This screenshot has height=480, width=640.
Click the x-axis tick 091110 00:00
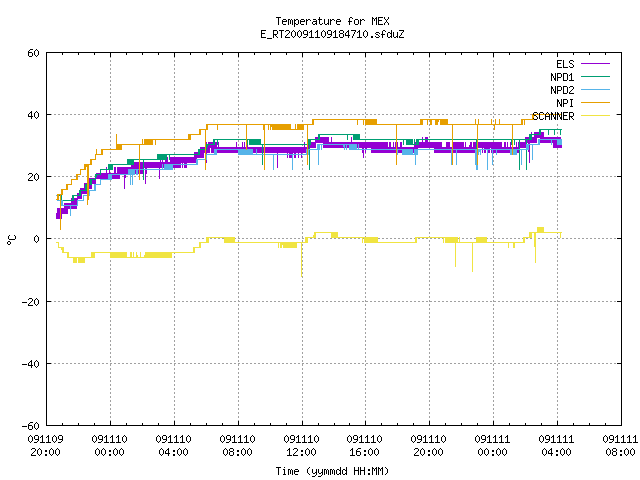110,446
